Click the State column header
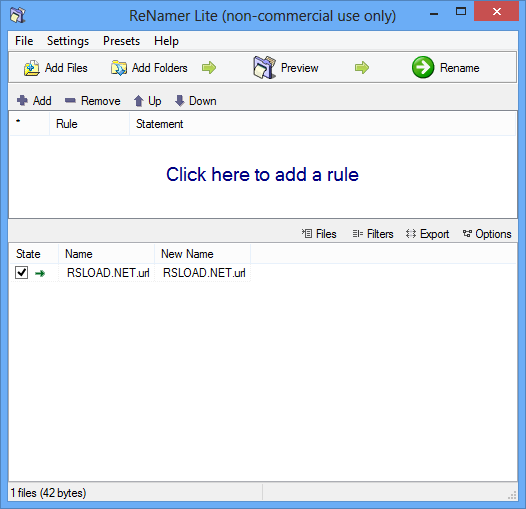This screenshot has height=509, width=526. (x=34, y=254)
